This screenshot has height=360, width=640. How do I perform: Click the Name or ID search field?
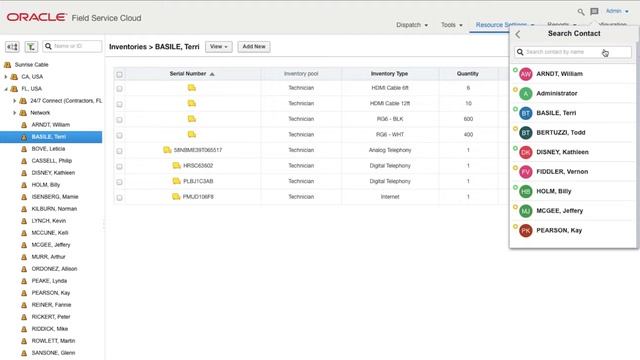72,47
